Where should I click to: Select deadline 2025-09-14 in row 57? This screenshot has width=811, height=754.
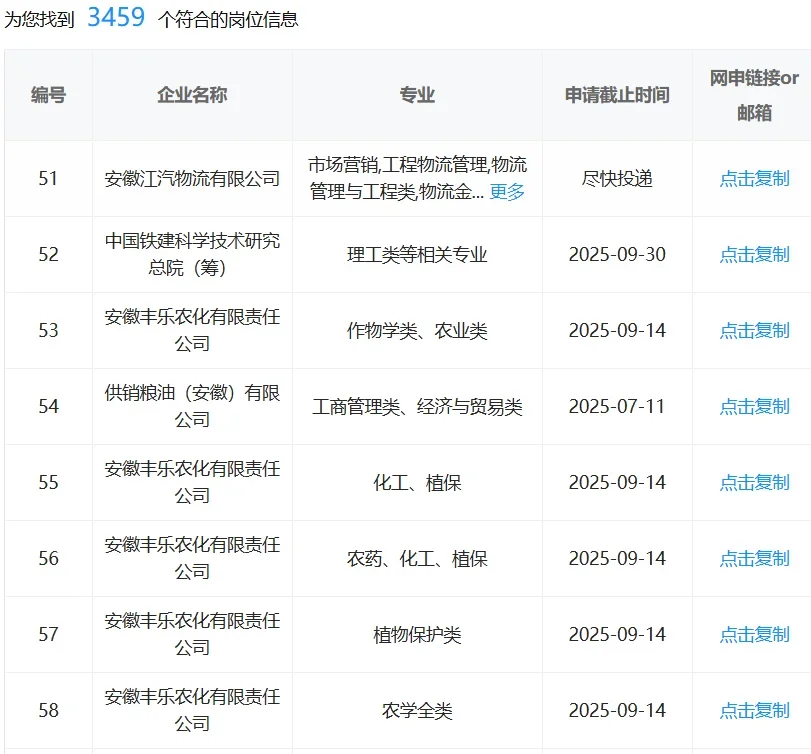(617, 635)
